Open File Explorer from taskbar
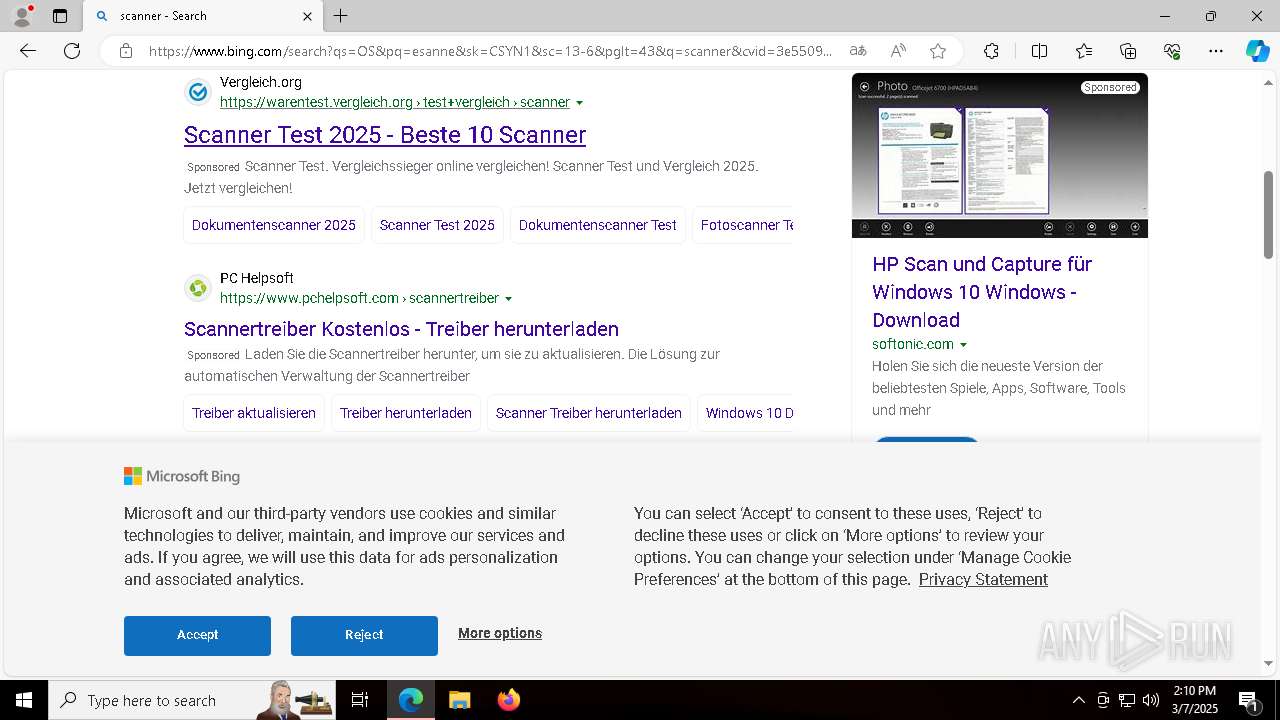 pyautogui.click(x=459, y=700)
